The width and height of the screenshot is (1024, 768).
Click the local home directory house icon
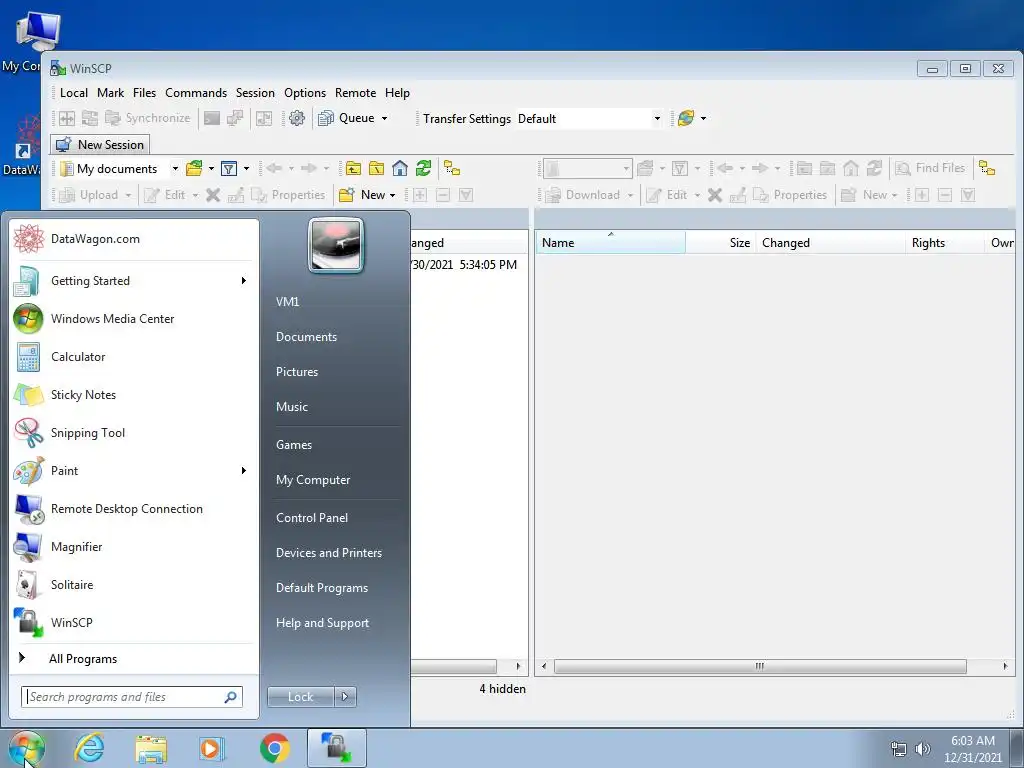point(400,168)
